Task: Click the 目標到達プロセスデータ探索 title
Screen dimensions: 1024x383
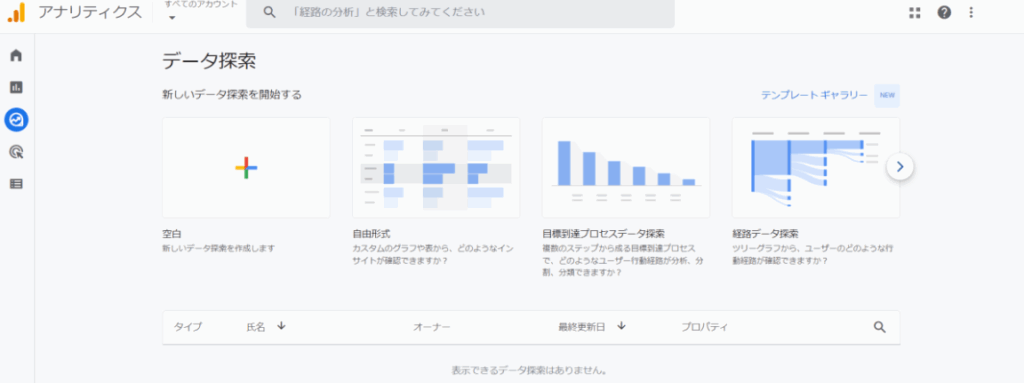Action: [x=604, y=233]
